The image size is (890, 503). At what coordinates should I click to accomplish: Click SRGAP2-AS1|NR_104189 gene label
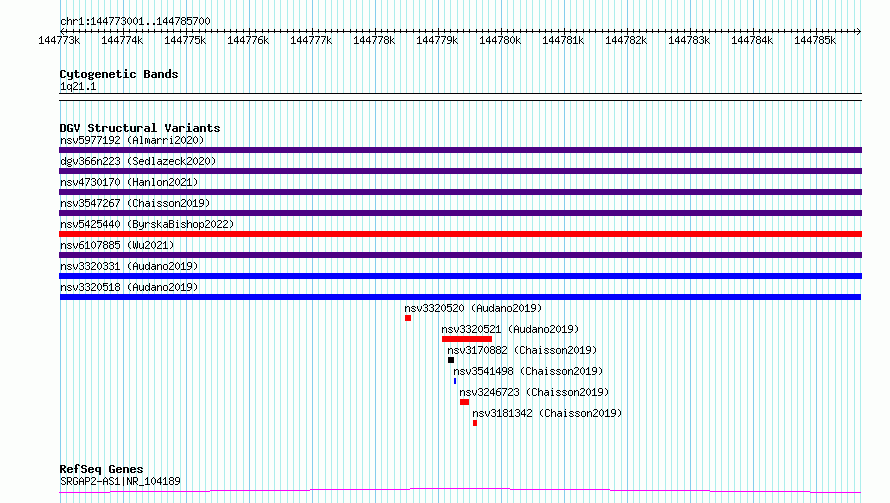click(120, 481)
